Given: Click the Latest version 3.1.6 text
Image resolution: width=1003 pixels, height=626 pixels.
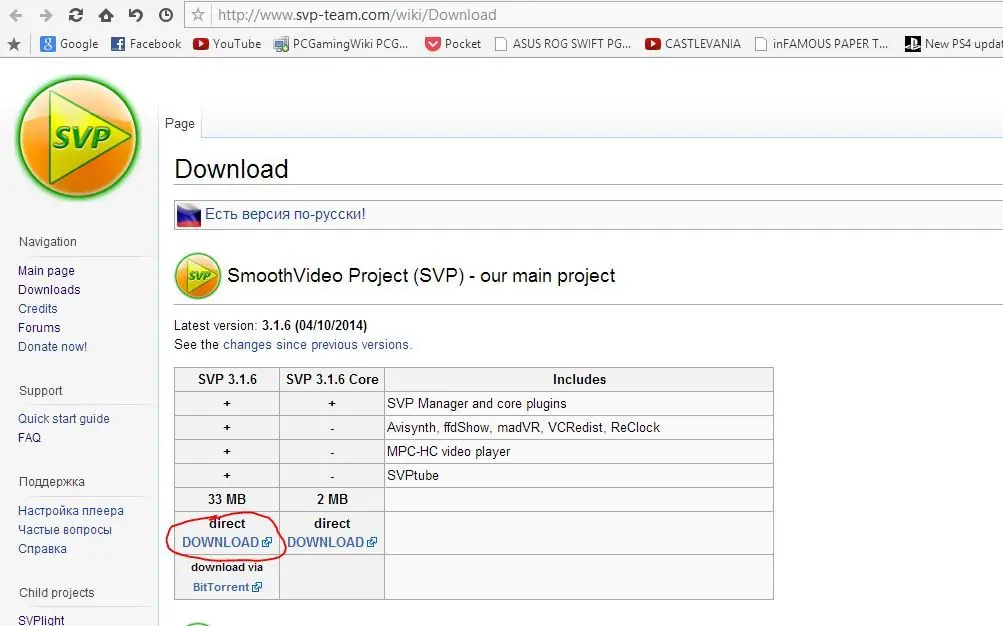Looking at the screenshot, I should (x=271, y=325).
